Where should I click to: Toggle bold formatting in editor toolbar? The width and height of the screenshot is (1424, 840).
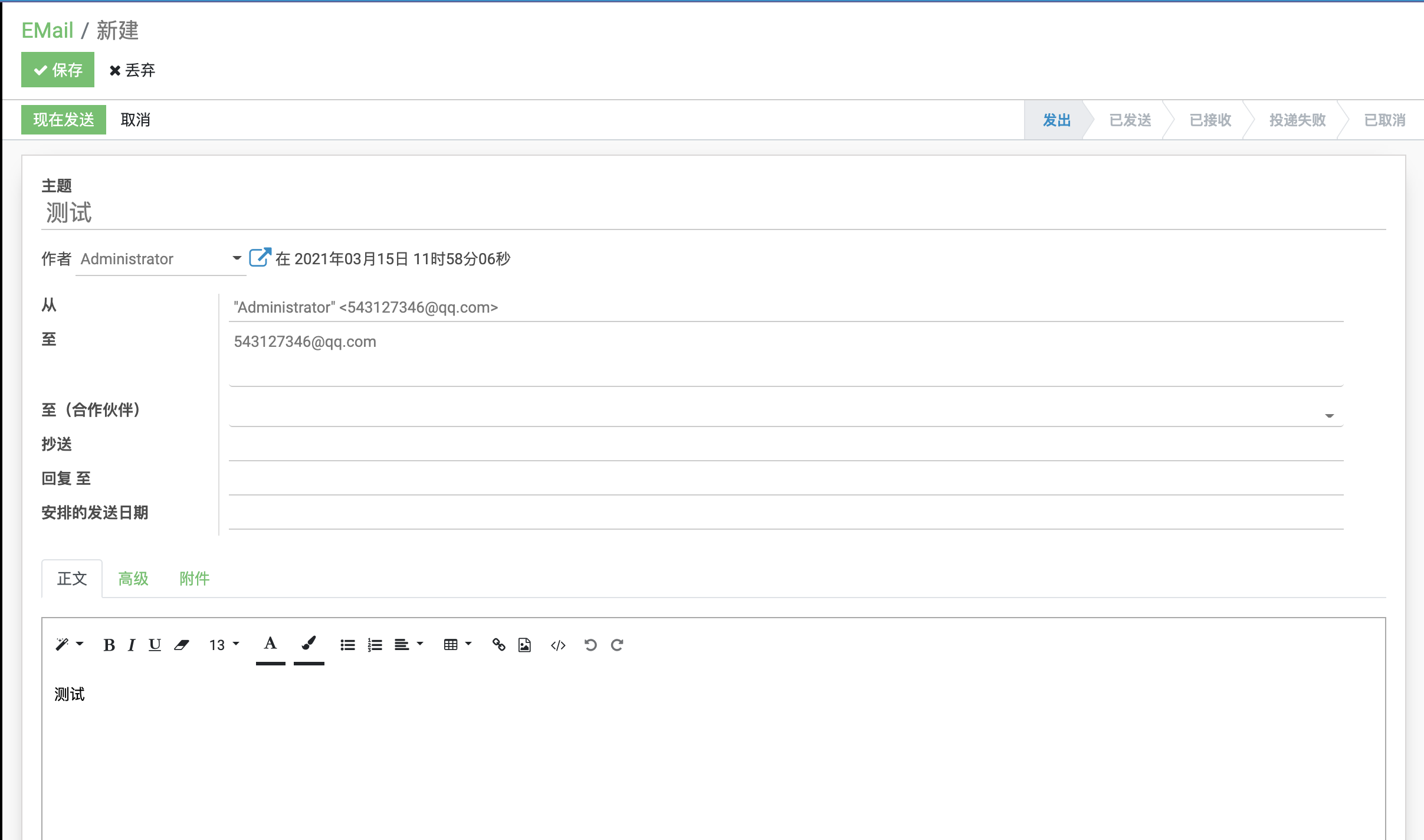point(109,645)
